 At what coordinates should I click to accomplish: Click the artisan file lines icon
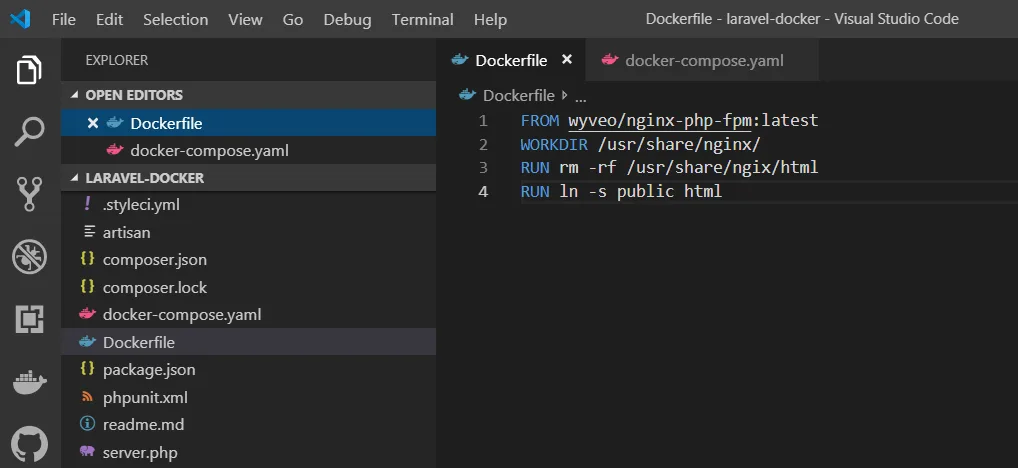pyautogui.click(x=90, y=231)
